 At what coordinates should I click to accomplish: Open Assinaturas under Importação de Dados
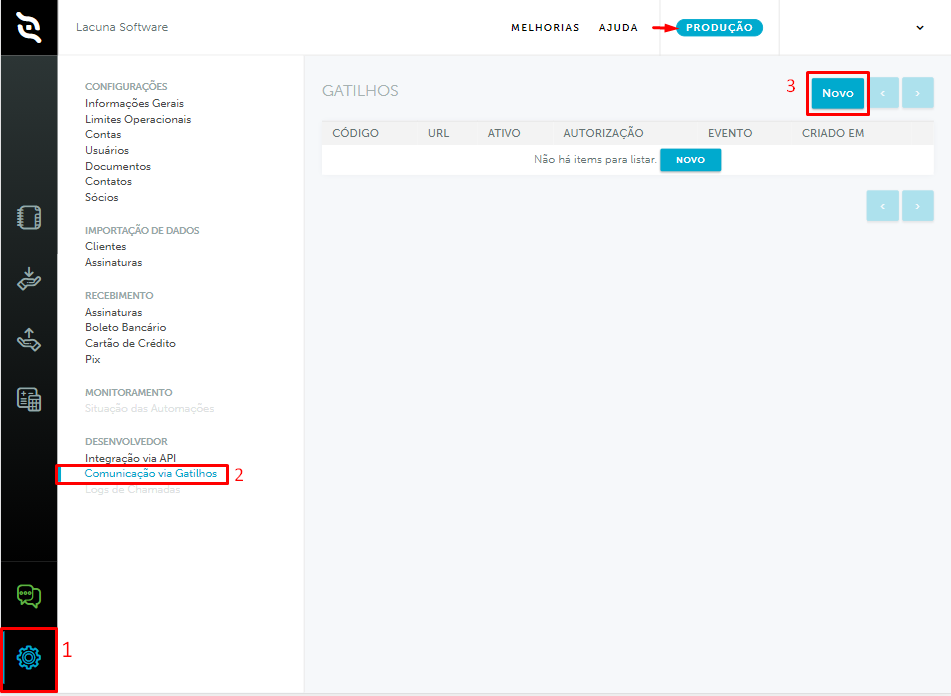[113, 263]
